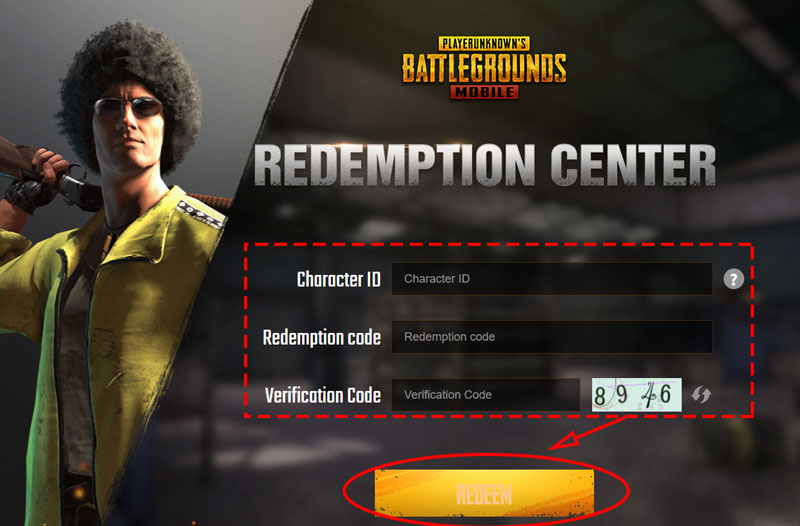Click the Verification Code label

[x=323, y=395]
